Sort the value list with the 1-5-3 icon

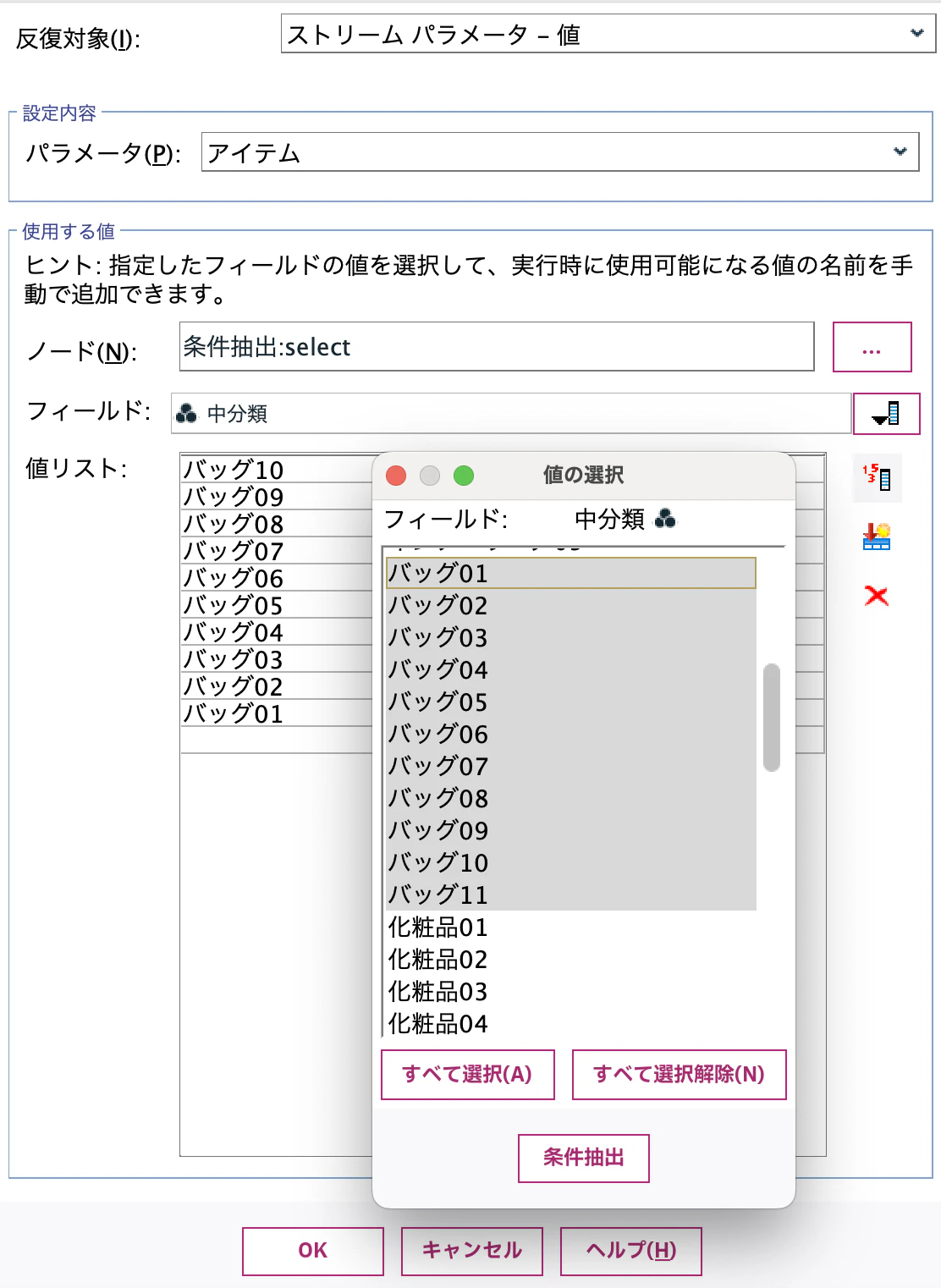tap(878, 477)
